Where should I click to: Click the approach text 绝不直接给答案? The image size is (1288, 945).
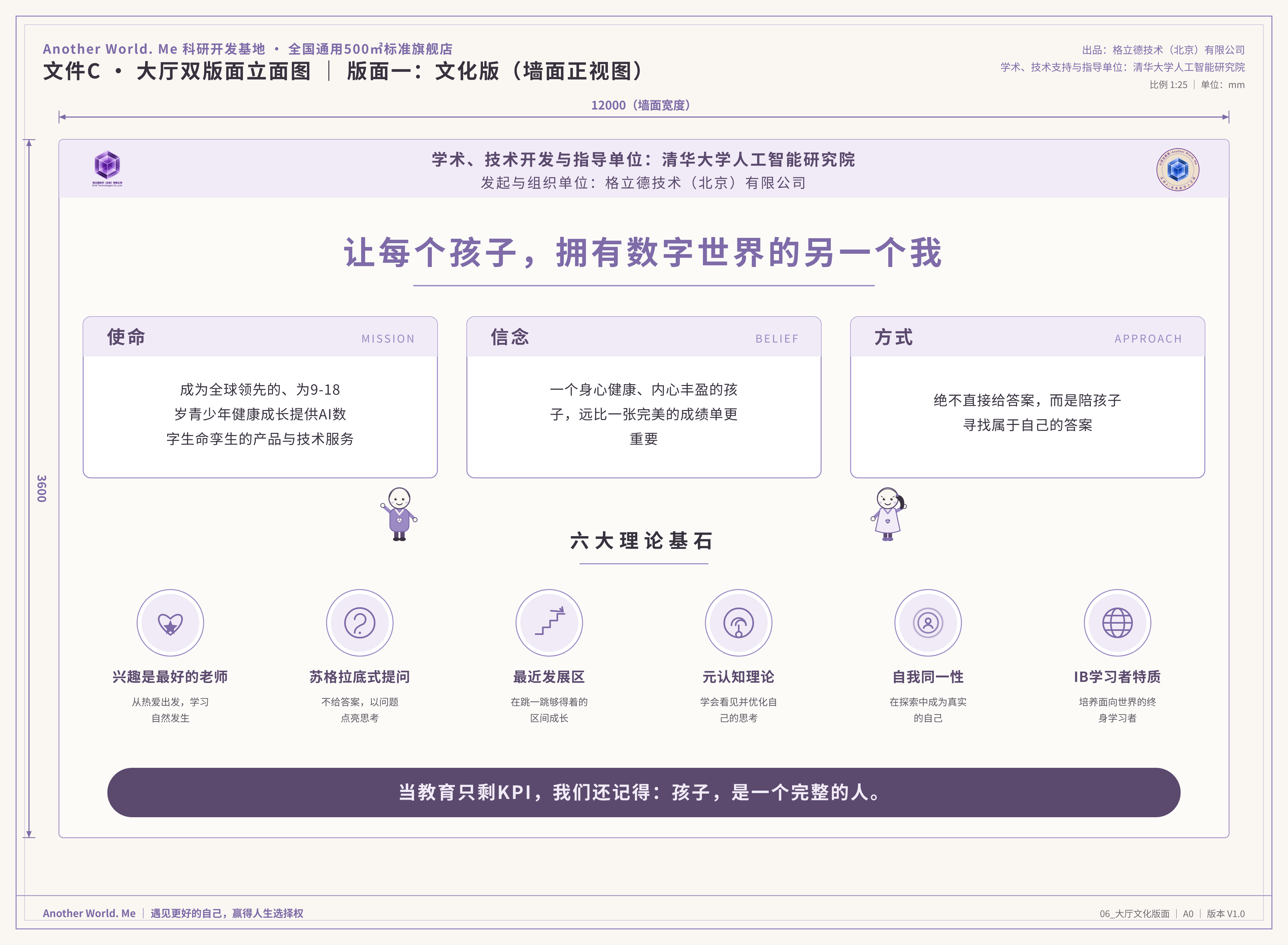(1027, 412)
